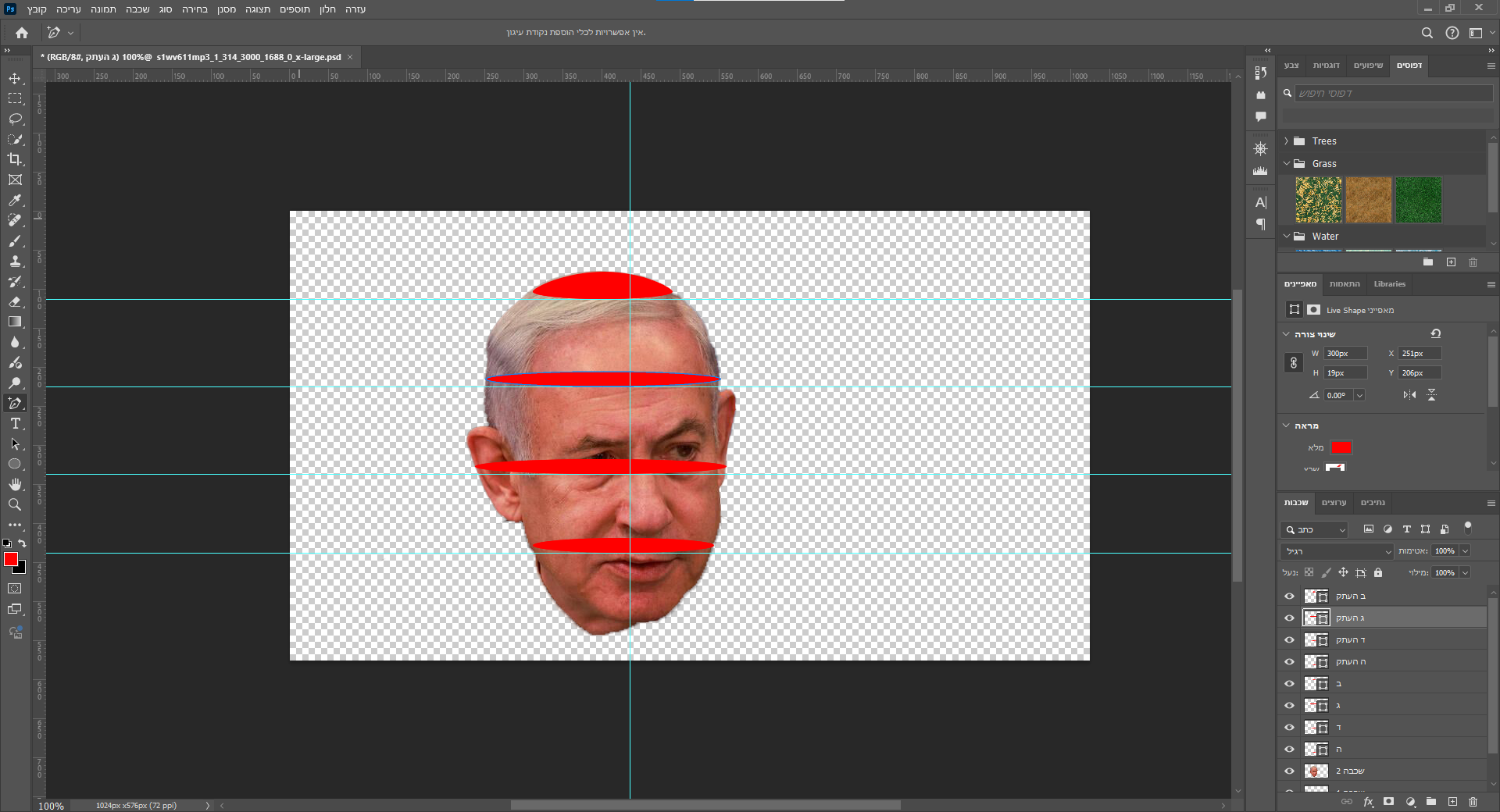Select the Horizontal Type tool
Screen dimensions: 1500x812
(x=15, y=423)
